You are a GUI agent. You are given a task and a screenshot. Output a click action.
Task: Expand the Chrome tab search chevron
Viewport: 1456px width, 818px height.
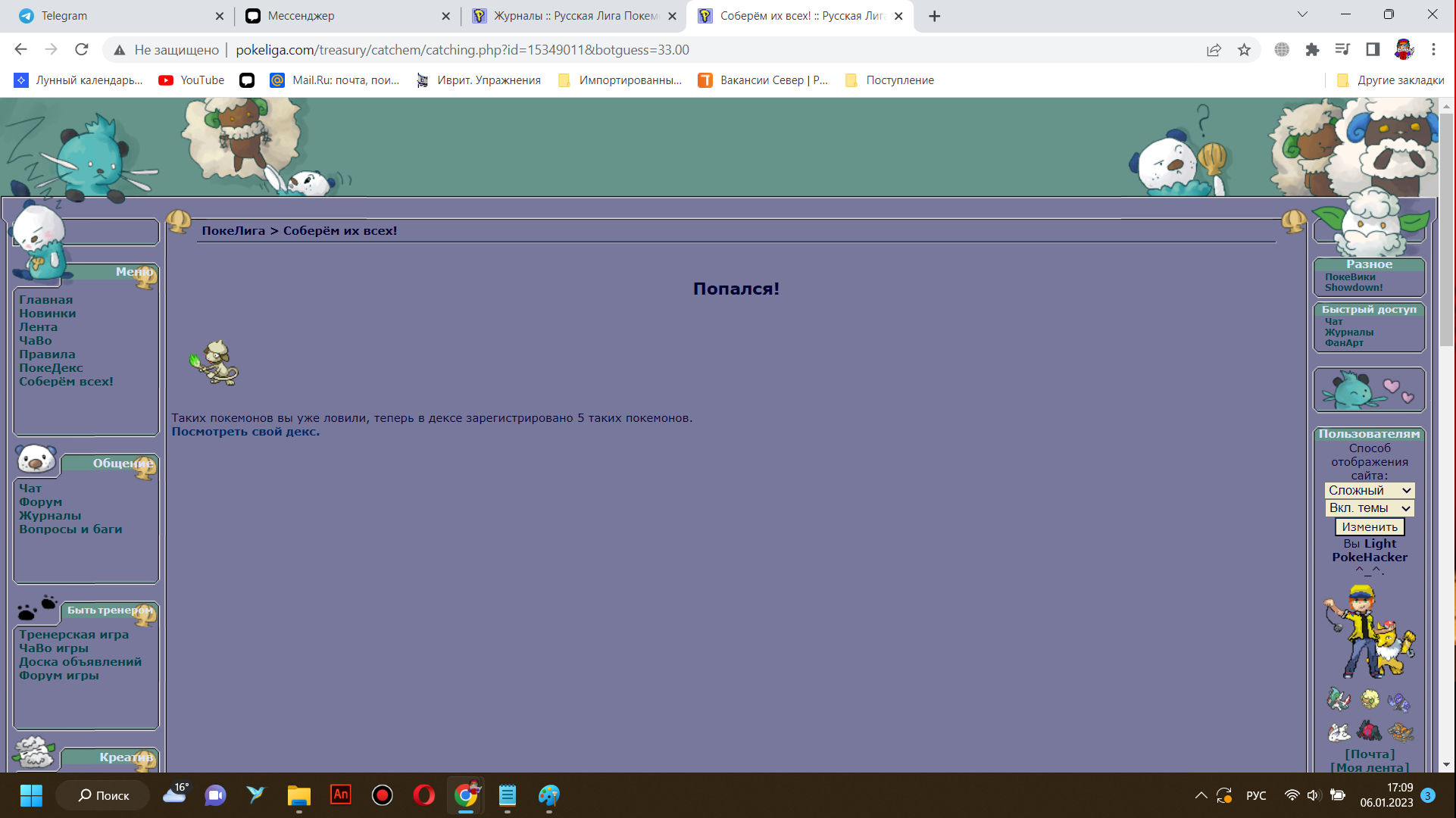1302,14
